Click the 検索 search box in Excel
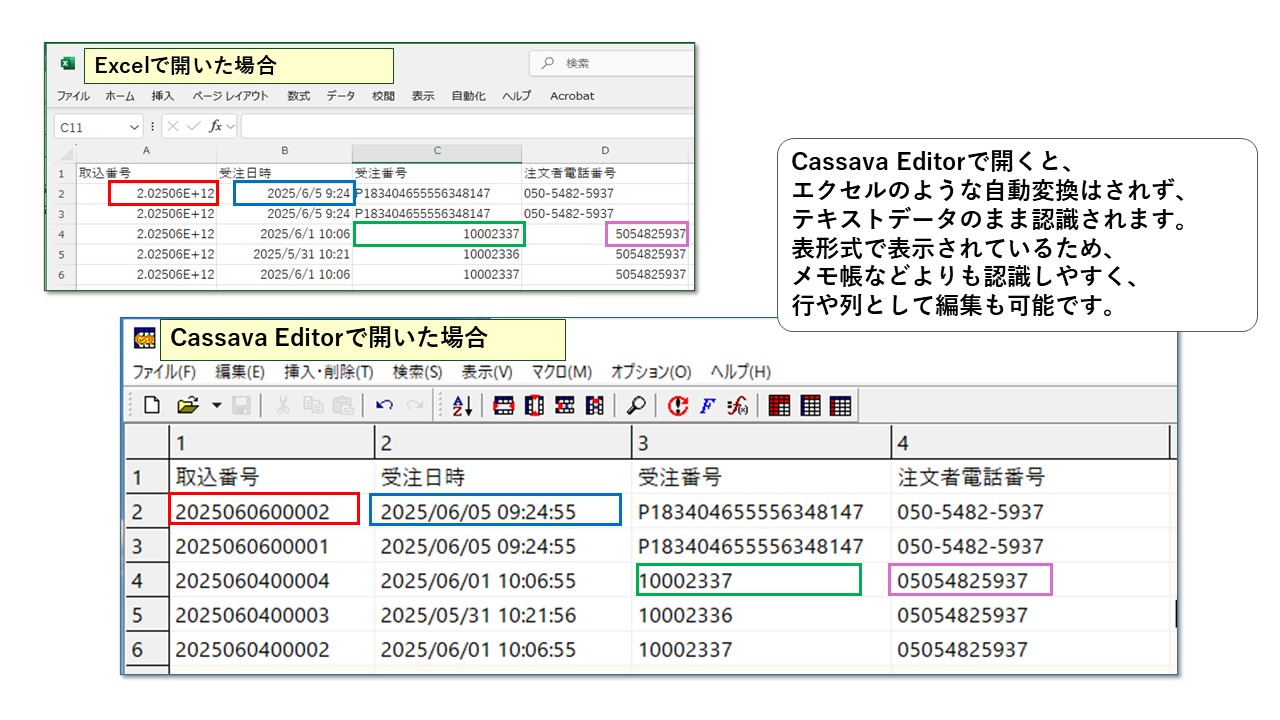The width and height of the screenshot is (1280, 720). tap(611, 63)
